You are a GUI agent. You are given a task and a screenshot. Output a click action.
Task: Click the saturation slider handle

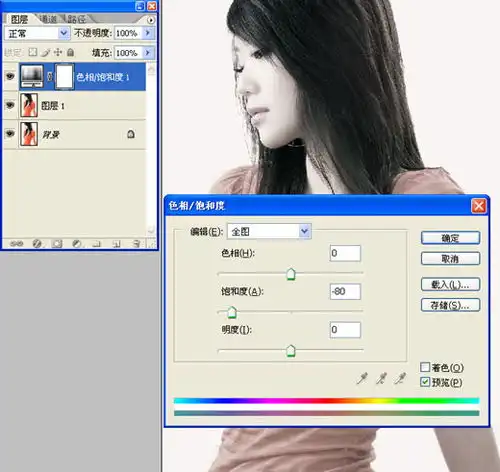(x=232, y=313)
